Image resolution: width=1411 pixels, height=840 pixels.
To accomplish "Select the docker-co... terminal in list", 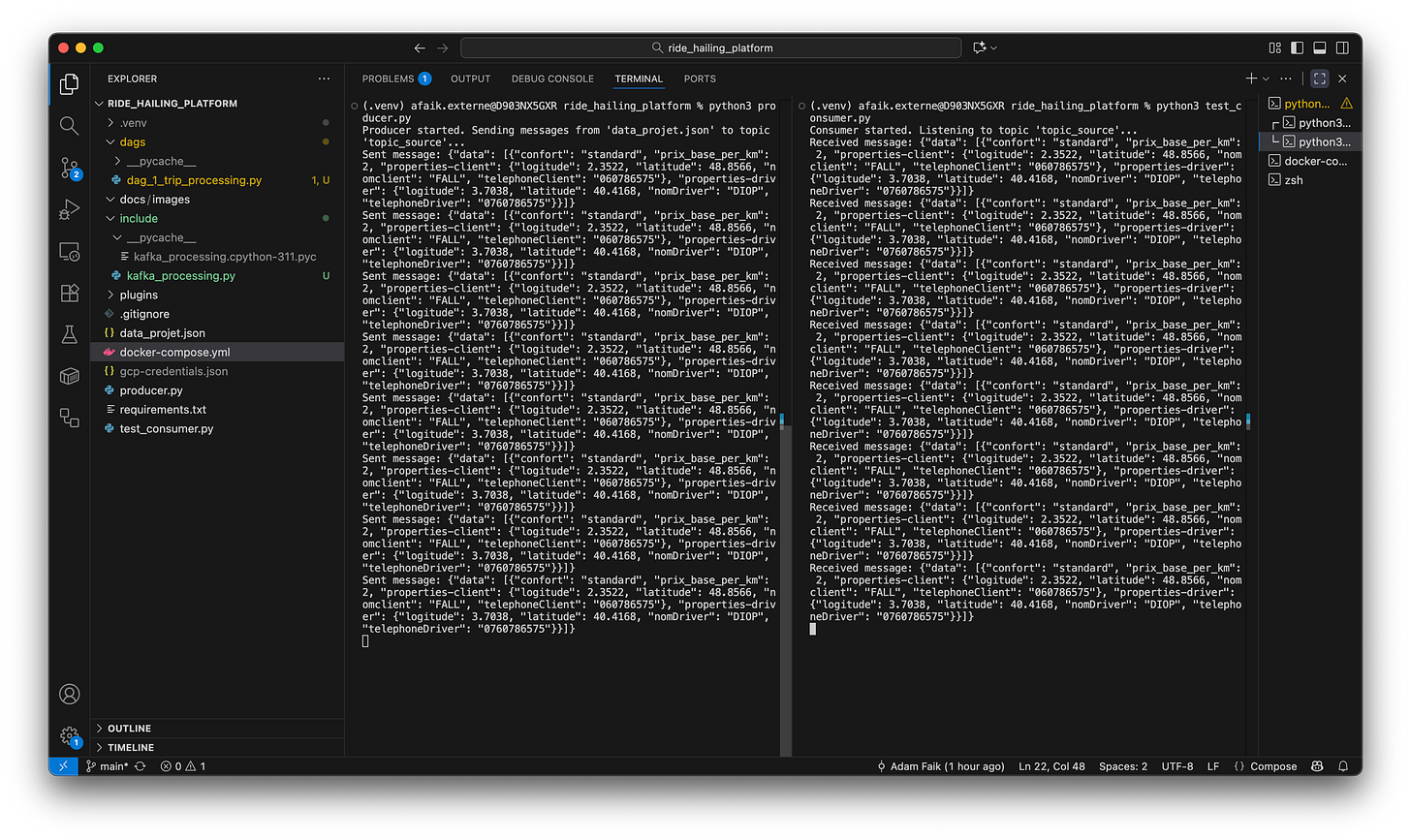I will (1309, 161).
